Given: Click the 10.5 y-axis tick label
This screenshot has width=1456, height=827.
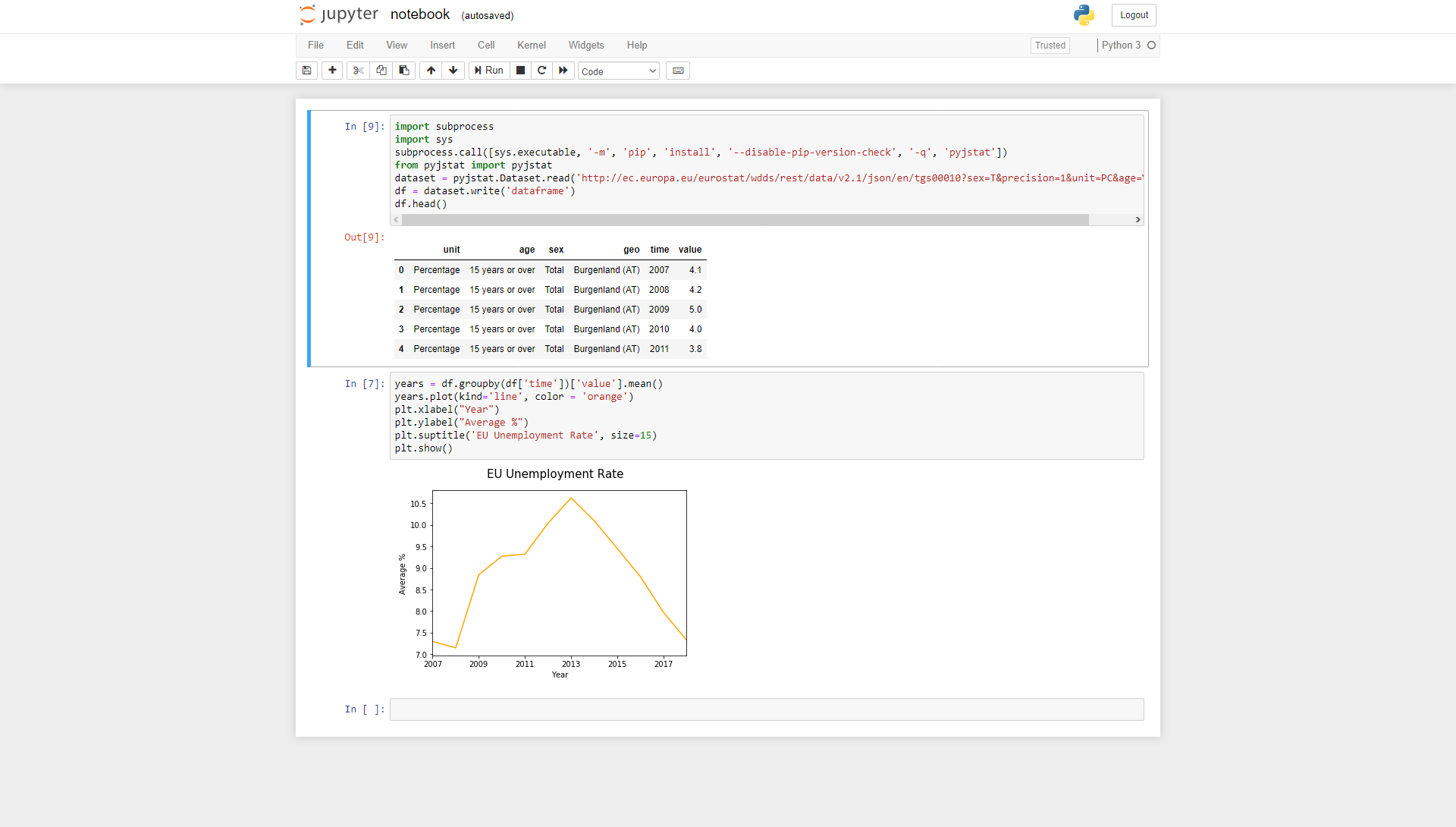Looking at the screenshot, I should [x=418, y=504].
